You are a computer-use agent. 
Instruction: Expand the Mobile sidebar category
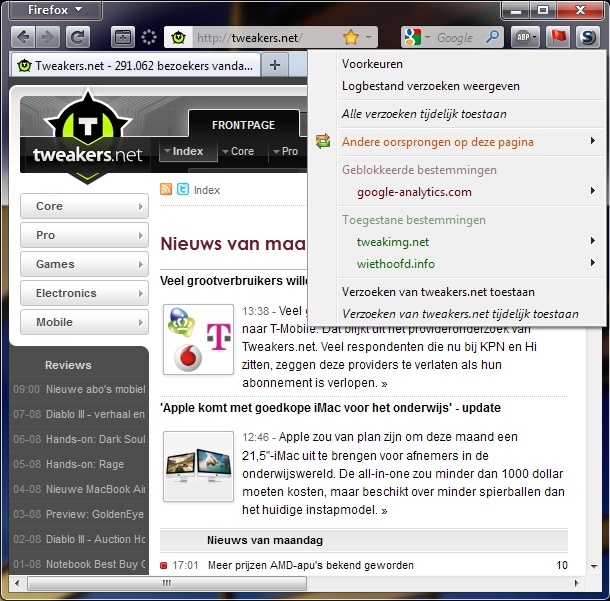pyautogui.click(x=84, y=322)
